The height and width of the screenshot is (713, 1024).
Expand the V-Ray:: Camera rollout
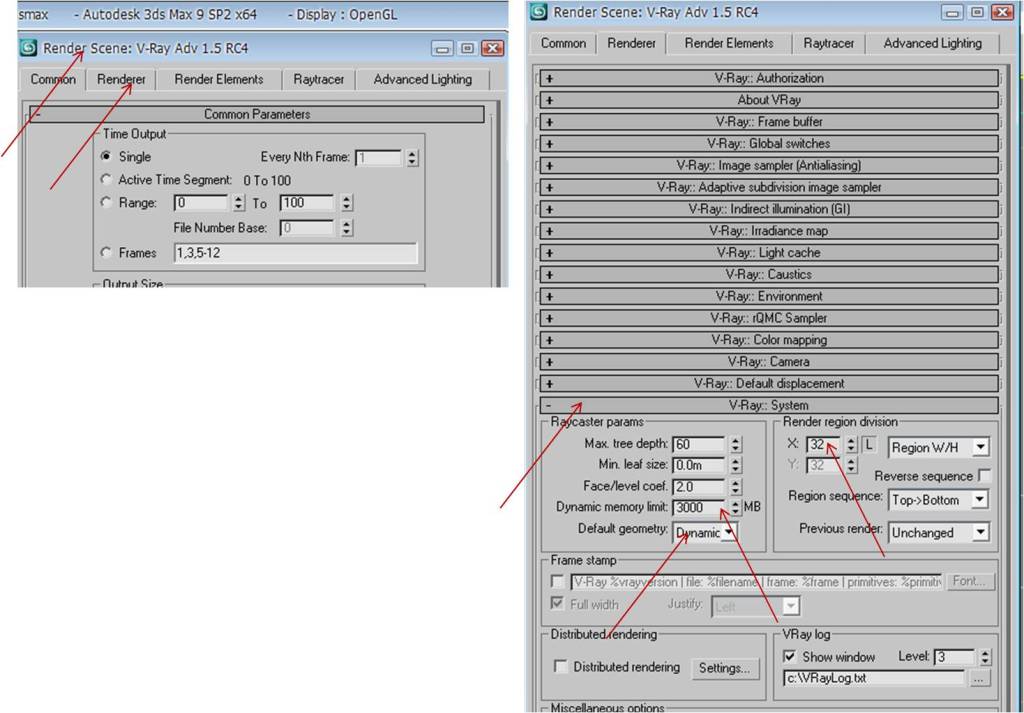coord(769,362)
